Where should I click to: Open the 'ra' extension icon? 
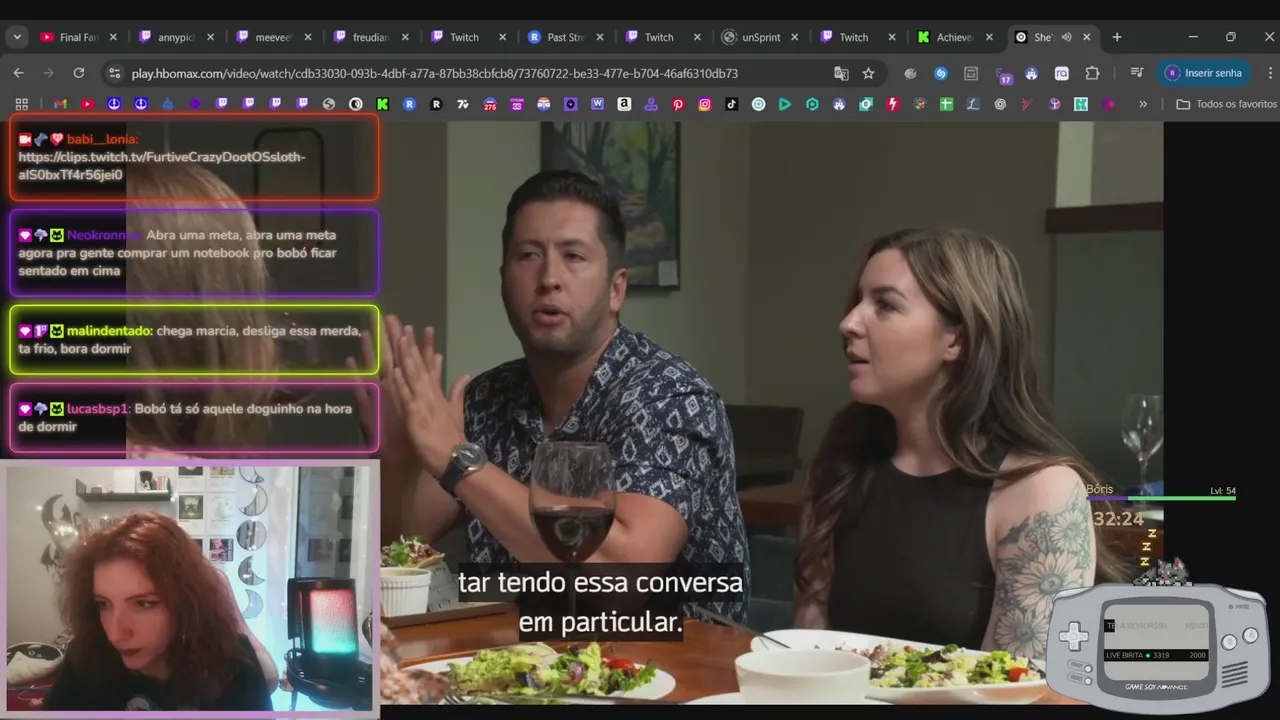(x=1062, y=73)
